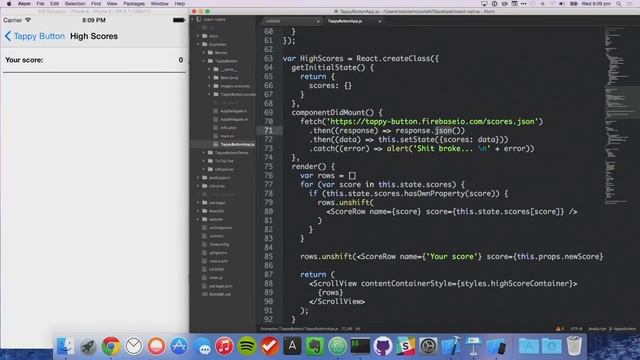Viewport: 640px width, 360px height.
Task: Open System Preferences gear icon
Action: pos(428,347)
